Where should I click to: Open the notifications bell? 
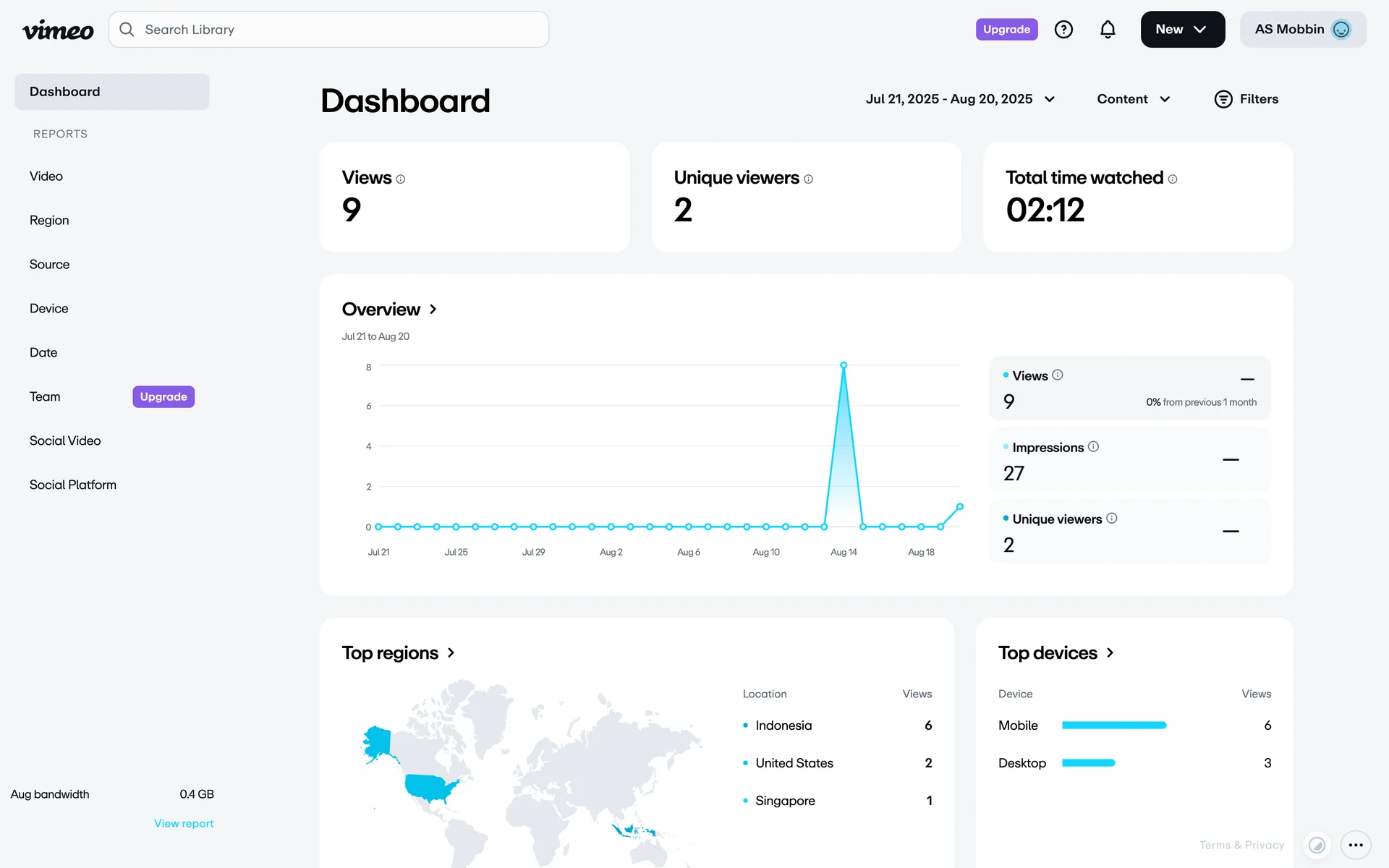pyautogui.click(x=1108, y=30)
